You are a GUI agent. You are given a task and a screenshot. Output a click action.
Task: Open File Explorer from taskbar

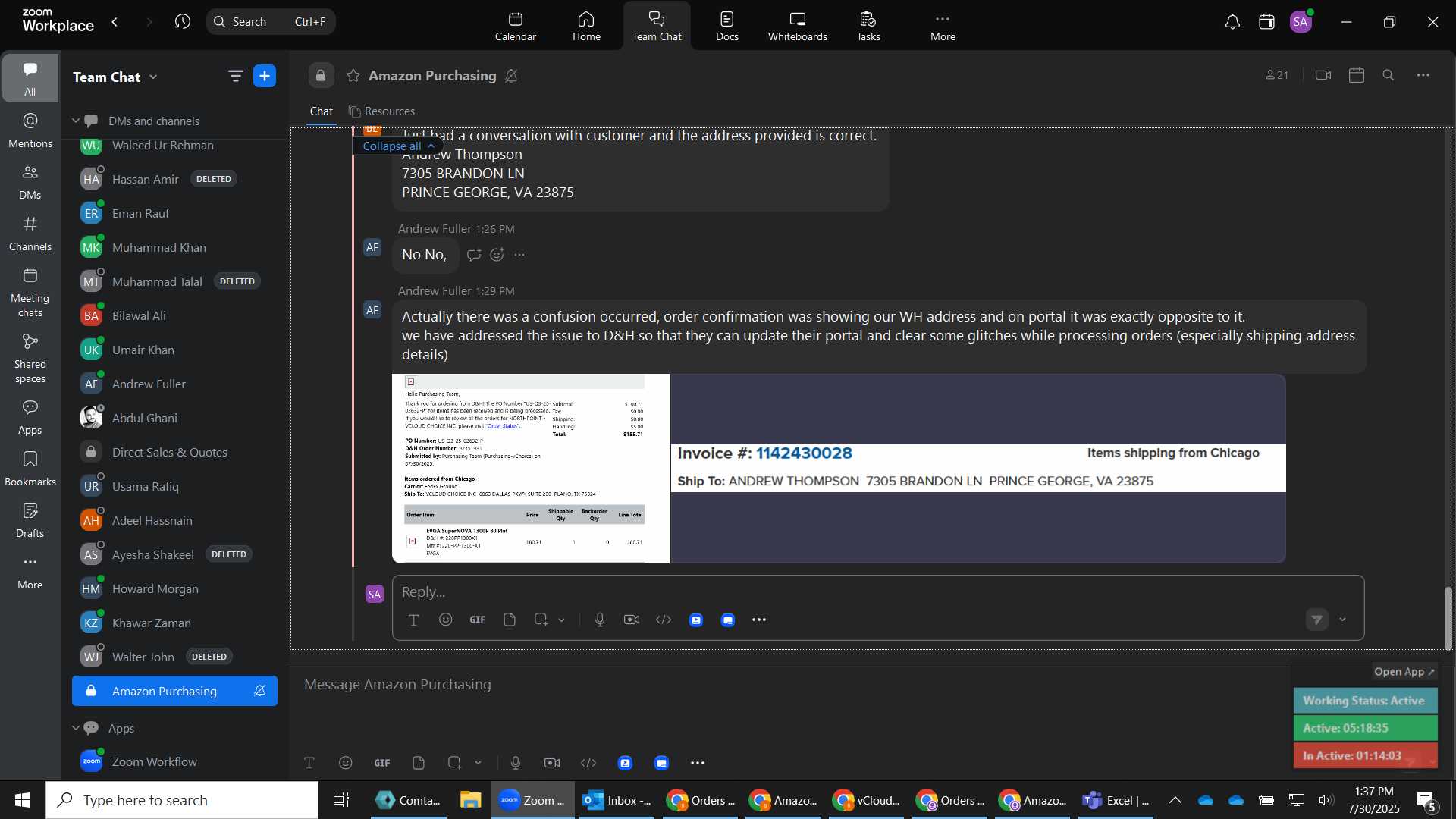pos(470,800)
